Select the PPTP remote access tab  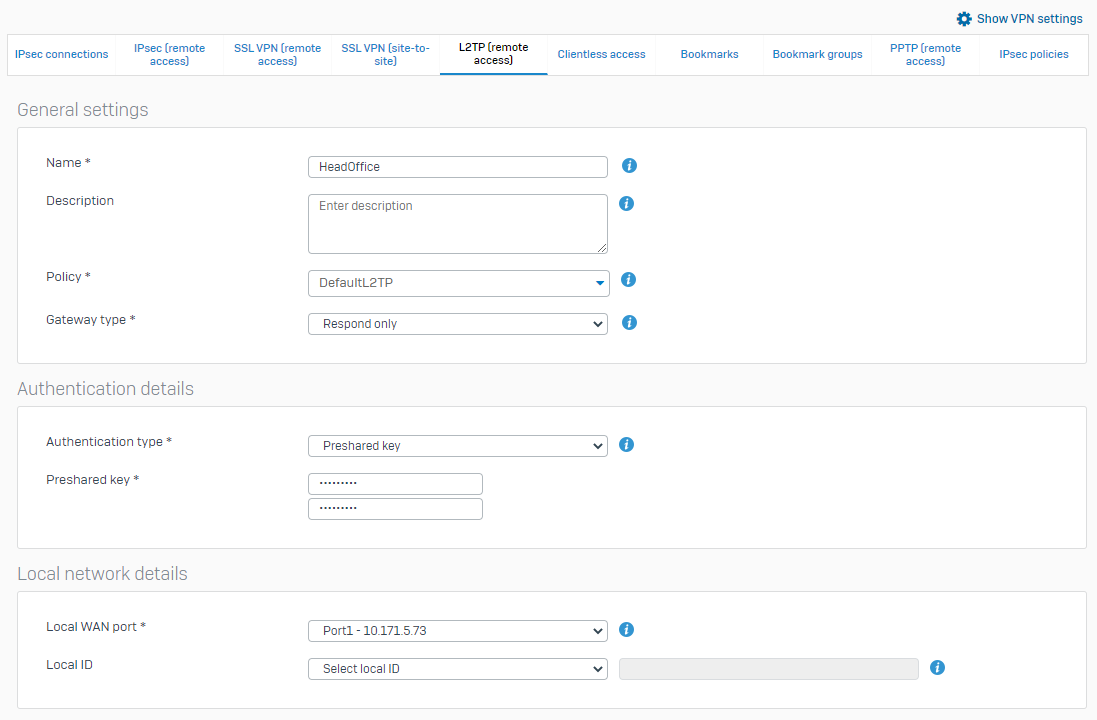click(925, 54)
